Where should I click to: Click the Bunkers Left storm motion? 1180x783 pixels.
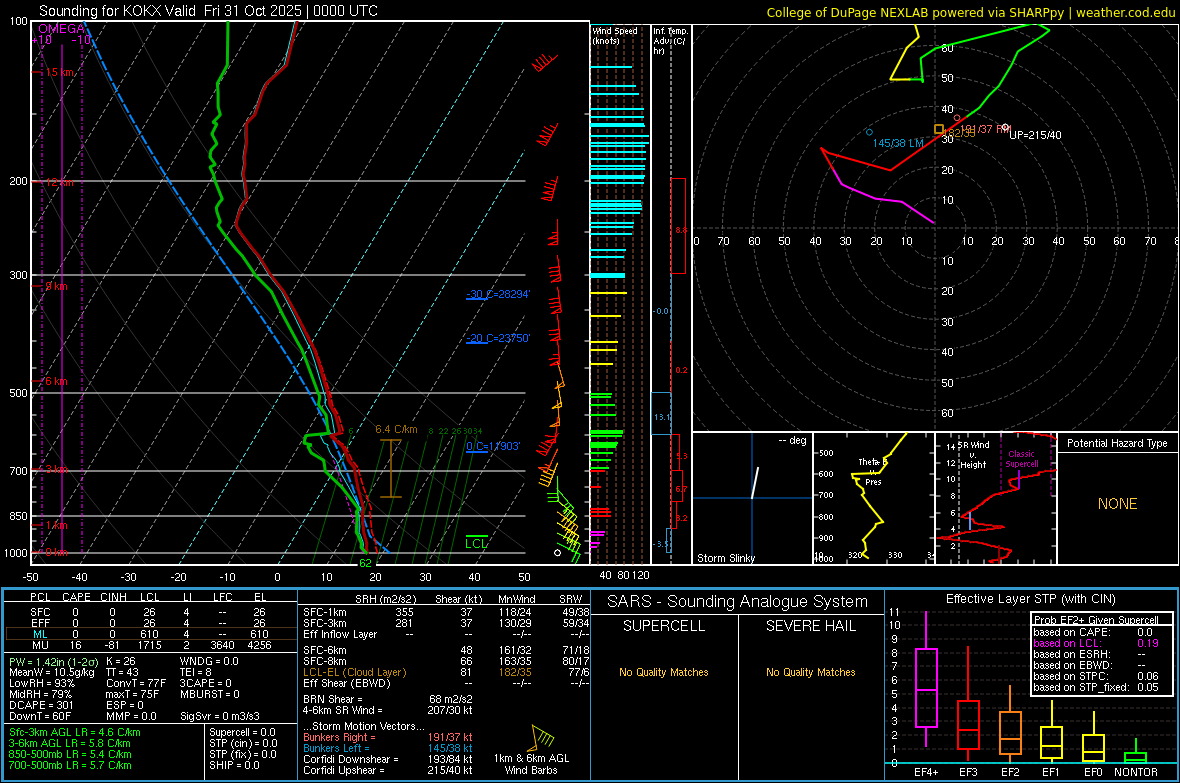tap(388, 748)
